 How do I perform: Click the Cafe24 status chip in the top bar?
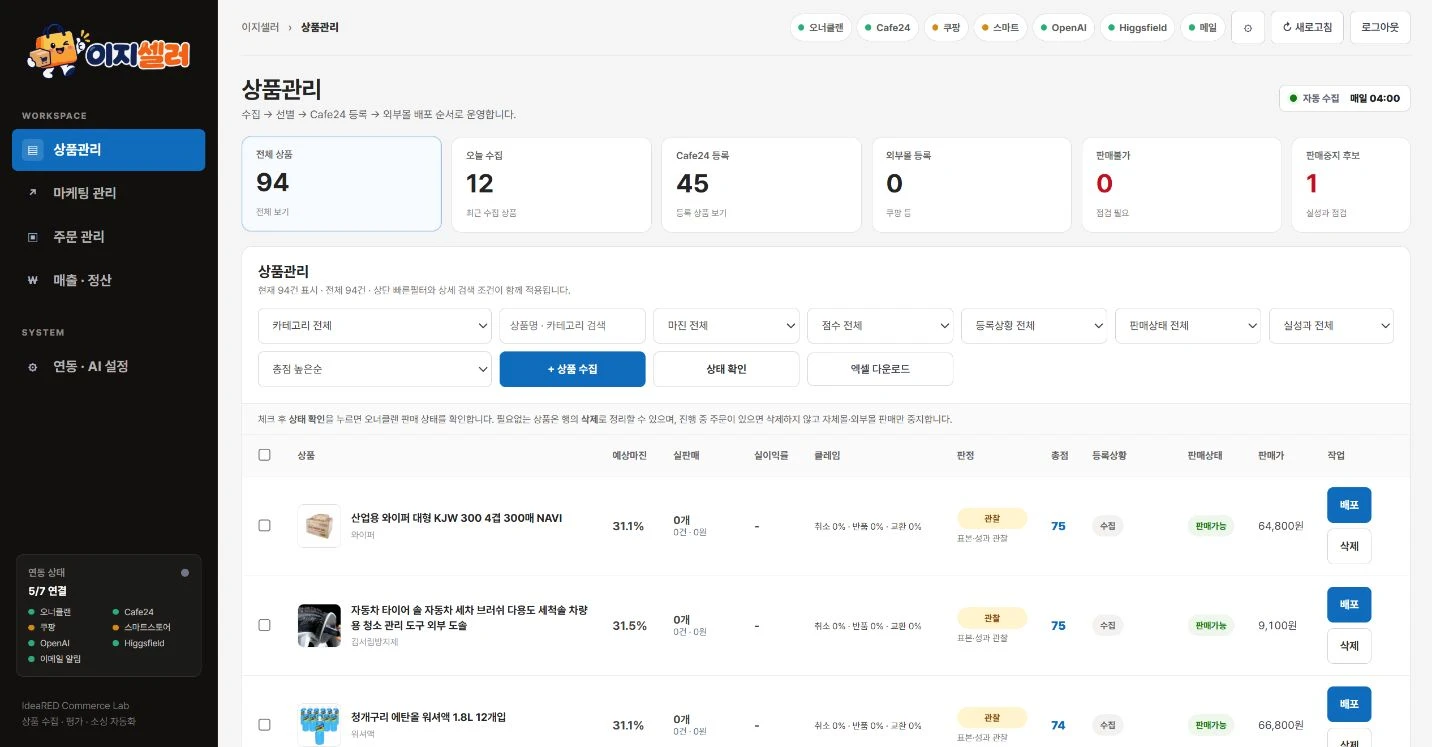coord(887,28)
